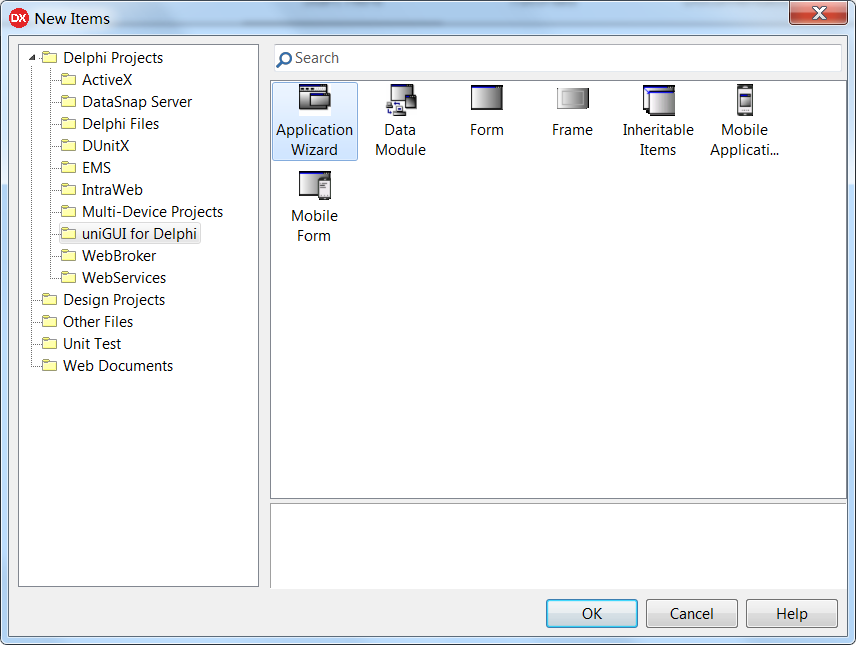
Task: Close the New Items dialog
Action: coord(818,13)
